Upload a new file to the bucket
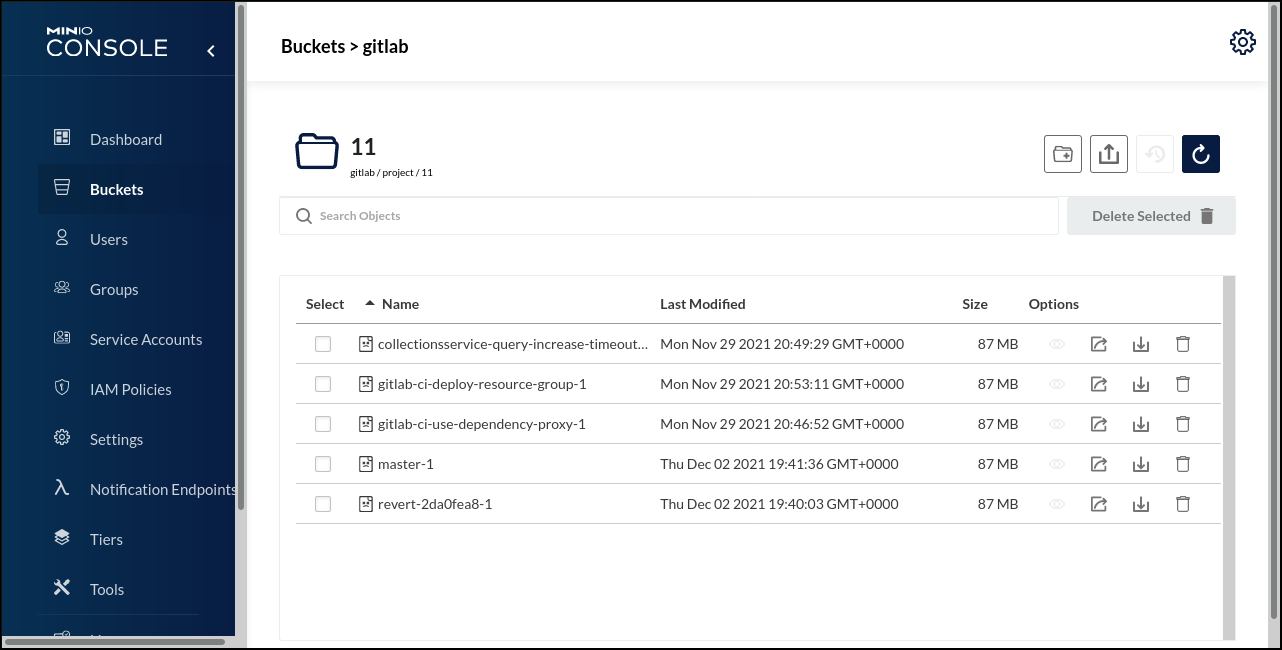Screen dimensions: 1282x650 1108,153
